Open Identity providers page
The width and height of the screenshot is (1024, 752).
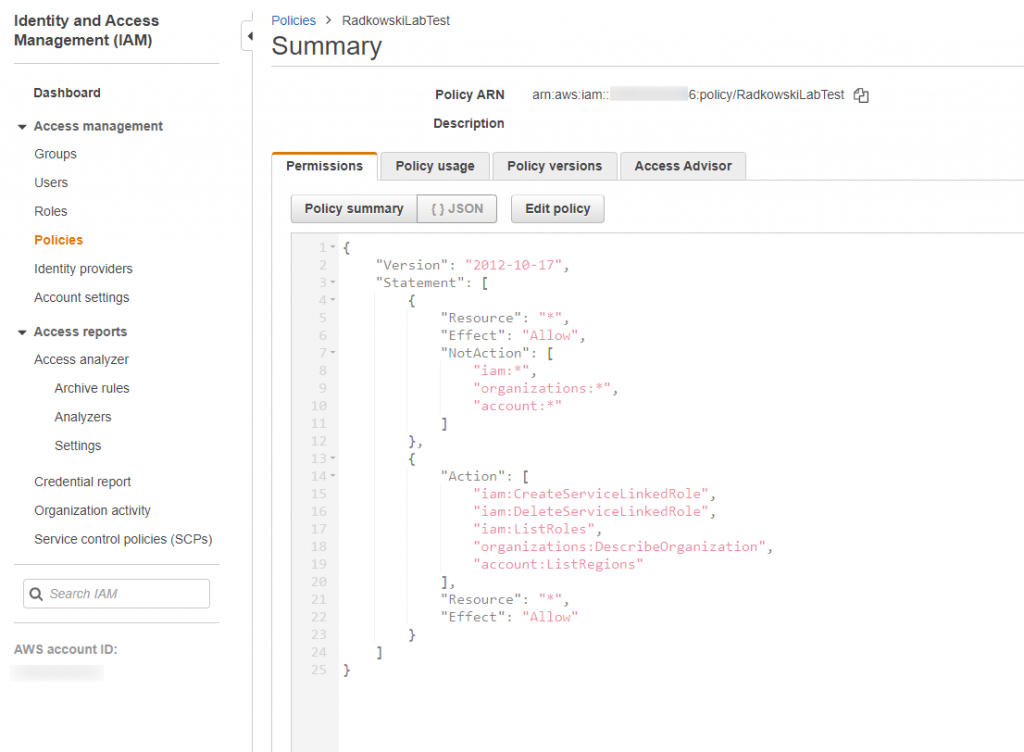(84, 269)
